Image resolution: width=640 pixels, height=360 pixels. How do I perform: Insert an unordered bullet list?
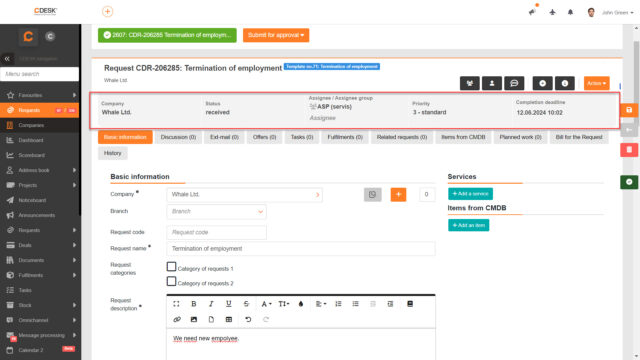pos(356,304)
